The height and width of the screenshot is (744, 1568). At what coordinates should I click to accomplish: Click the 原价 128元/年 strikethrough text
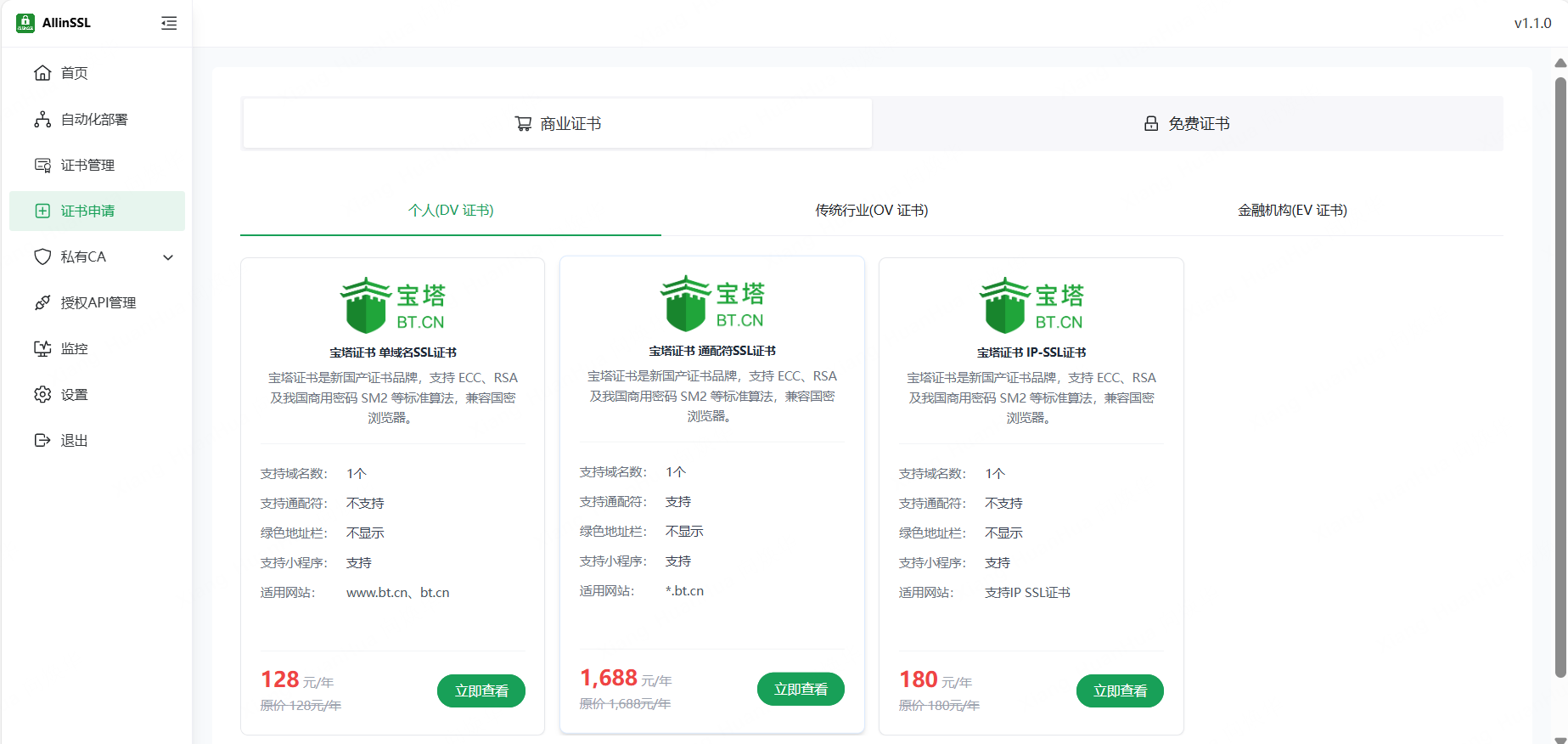(301, 706)
